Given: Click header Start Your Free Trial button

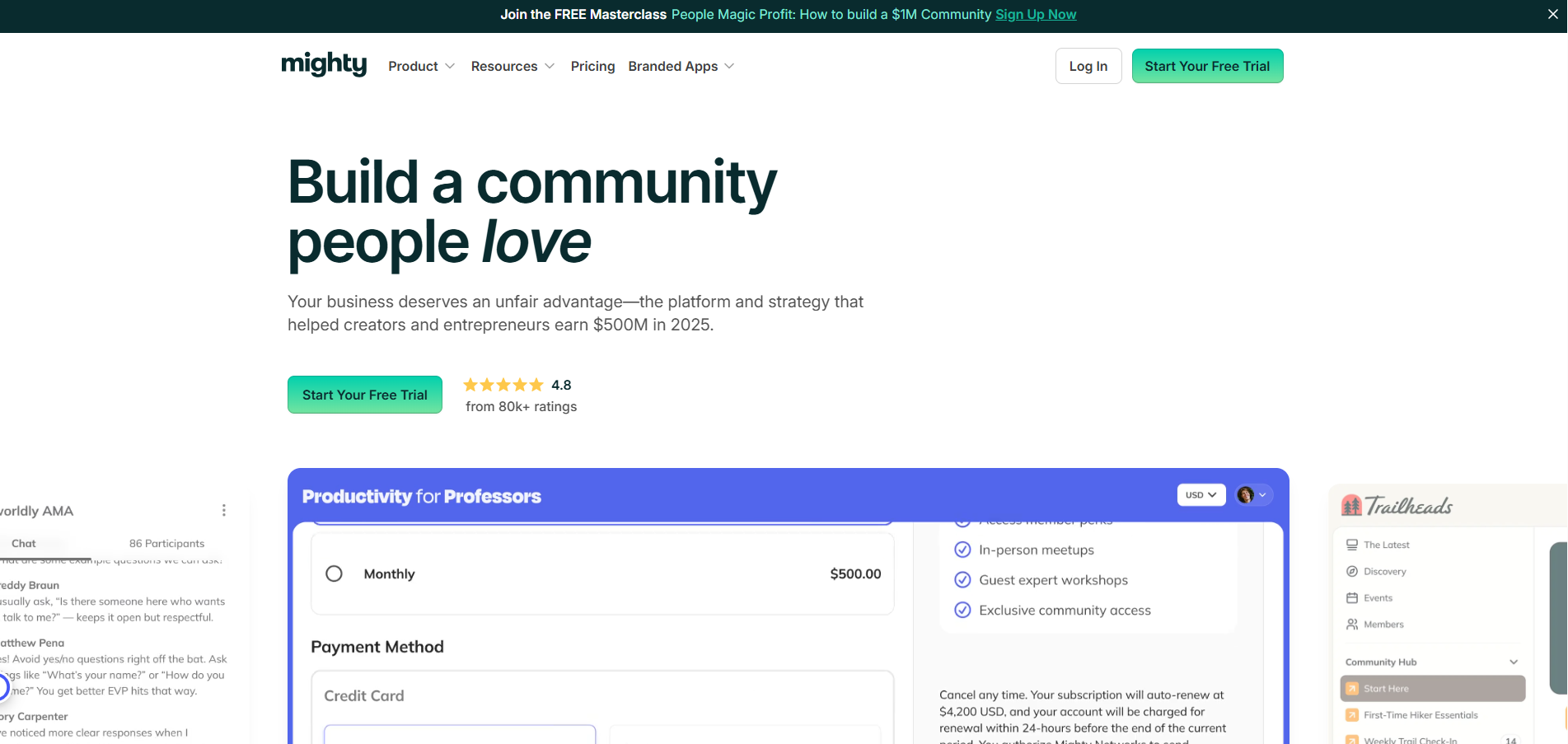Looking at the screenshot, I should (1207, 66).
